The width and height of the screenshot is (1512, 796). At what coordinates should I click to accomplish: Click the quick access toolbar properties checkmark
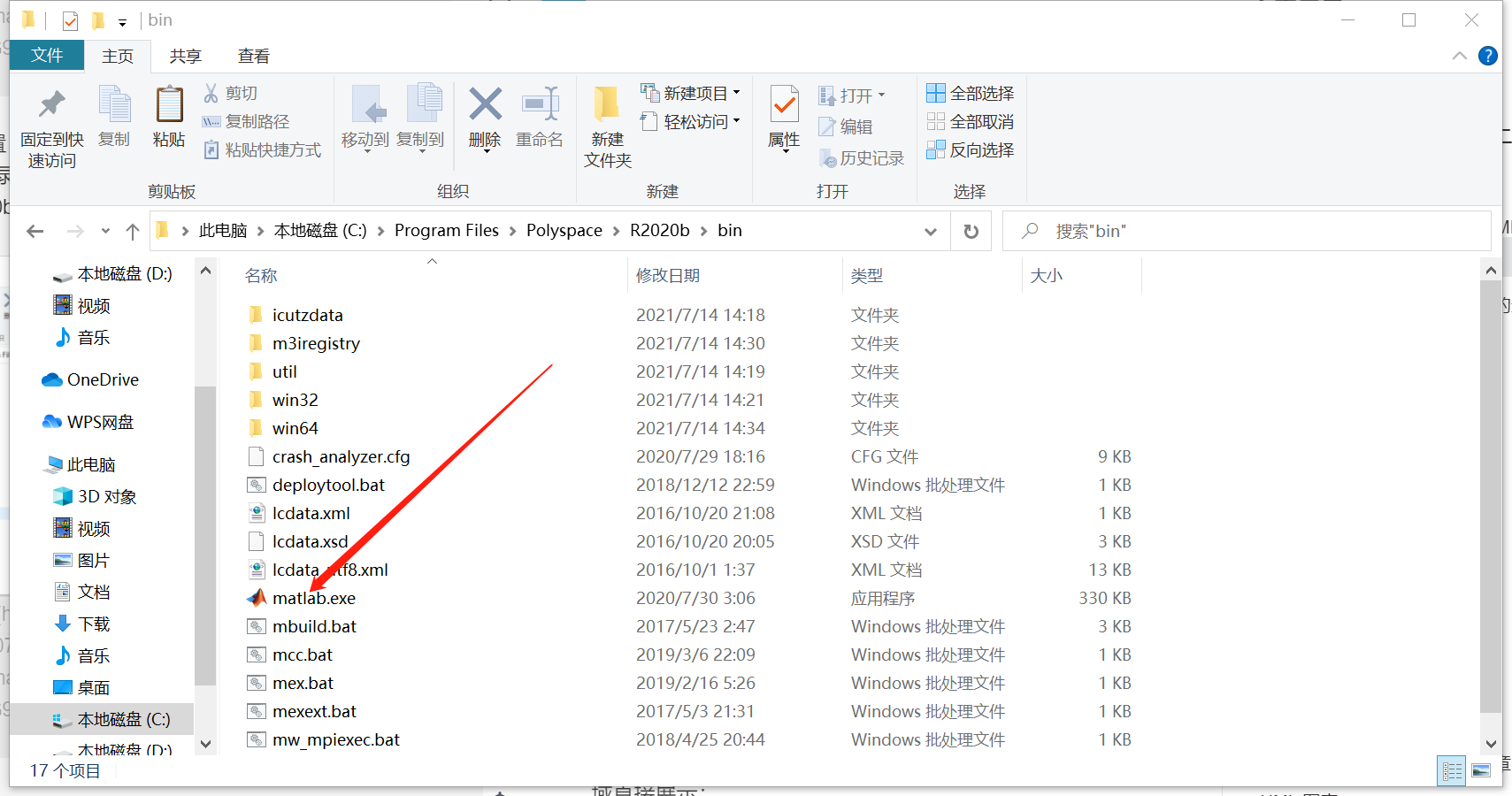pos(71,20)
